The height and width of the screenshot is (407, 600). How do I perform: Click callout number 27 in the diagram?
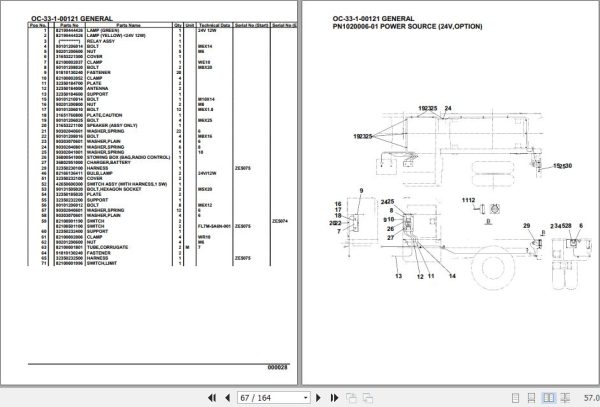click(x=390, y=238)
